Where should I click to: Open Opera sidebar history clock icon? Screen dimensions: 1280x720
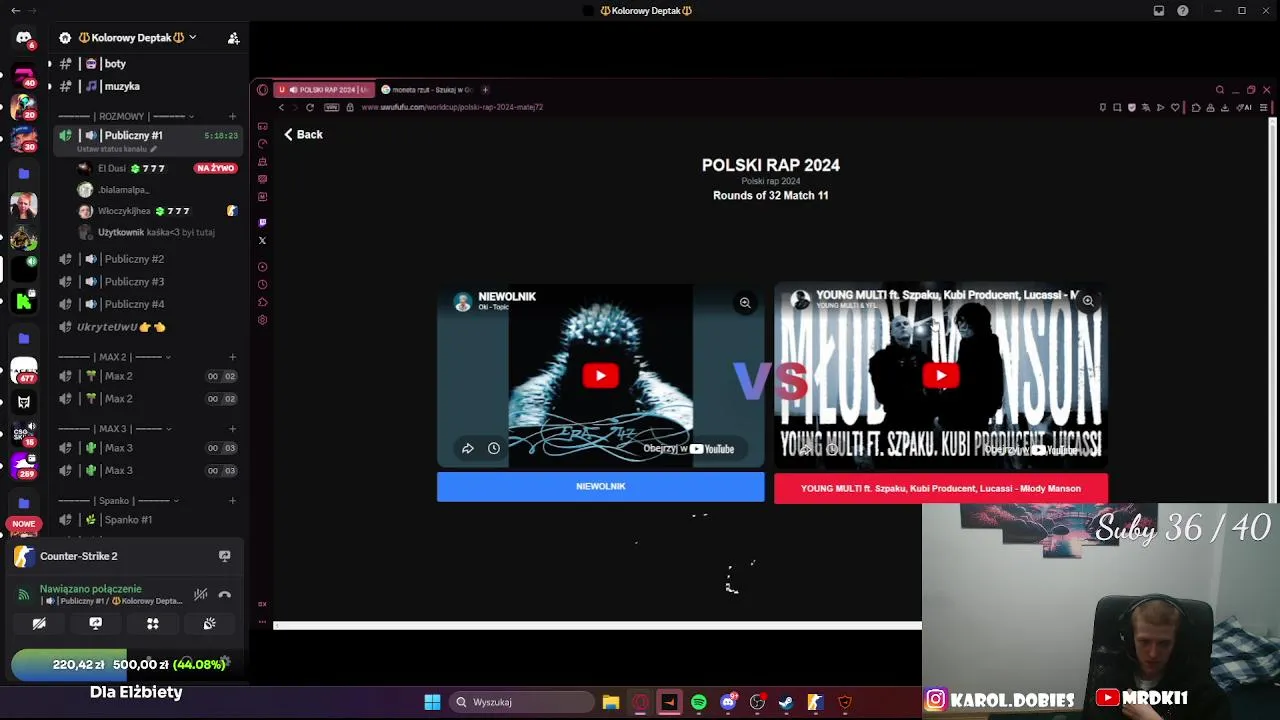pos(262,284)
